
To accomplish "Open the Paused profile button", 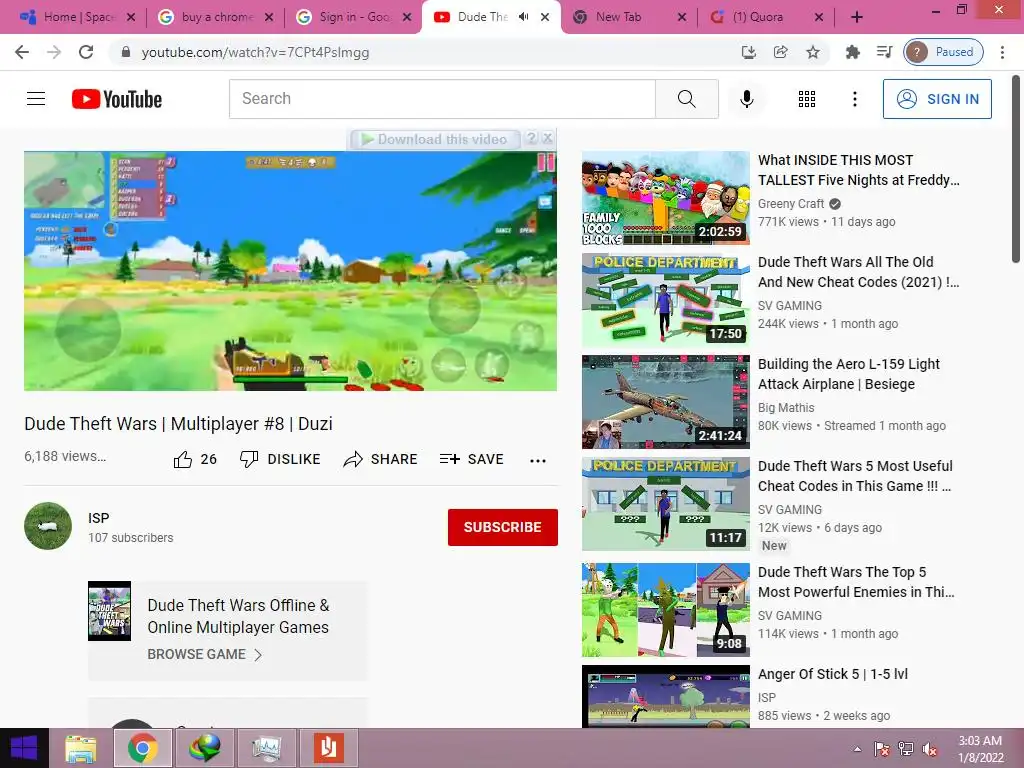I will [943, 52].
